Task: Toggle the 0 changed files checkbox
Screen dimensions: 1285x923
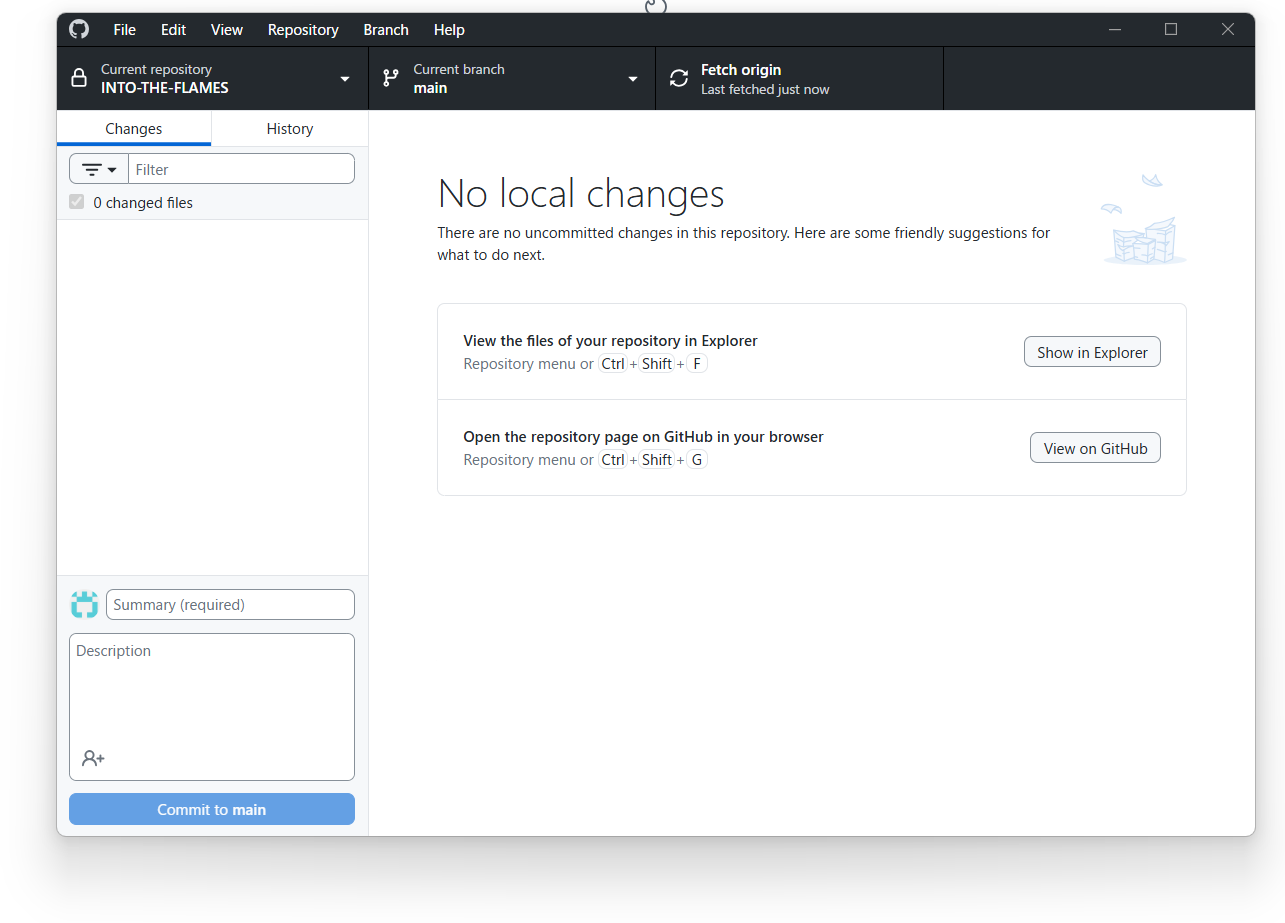Action: [77, 202]
